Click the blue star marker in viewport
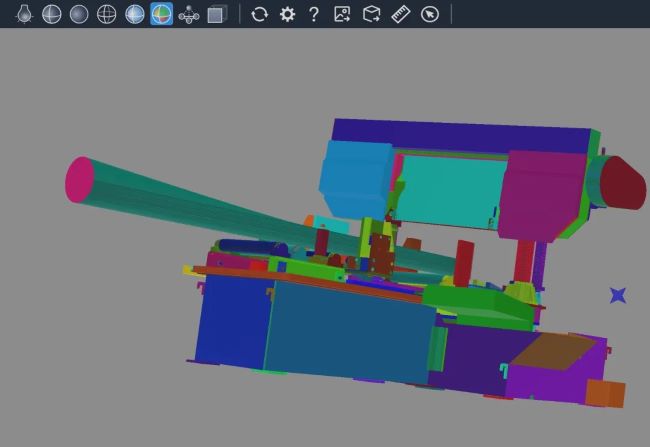The height and width of the screenshot is (447, 650). pos(618,295)
